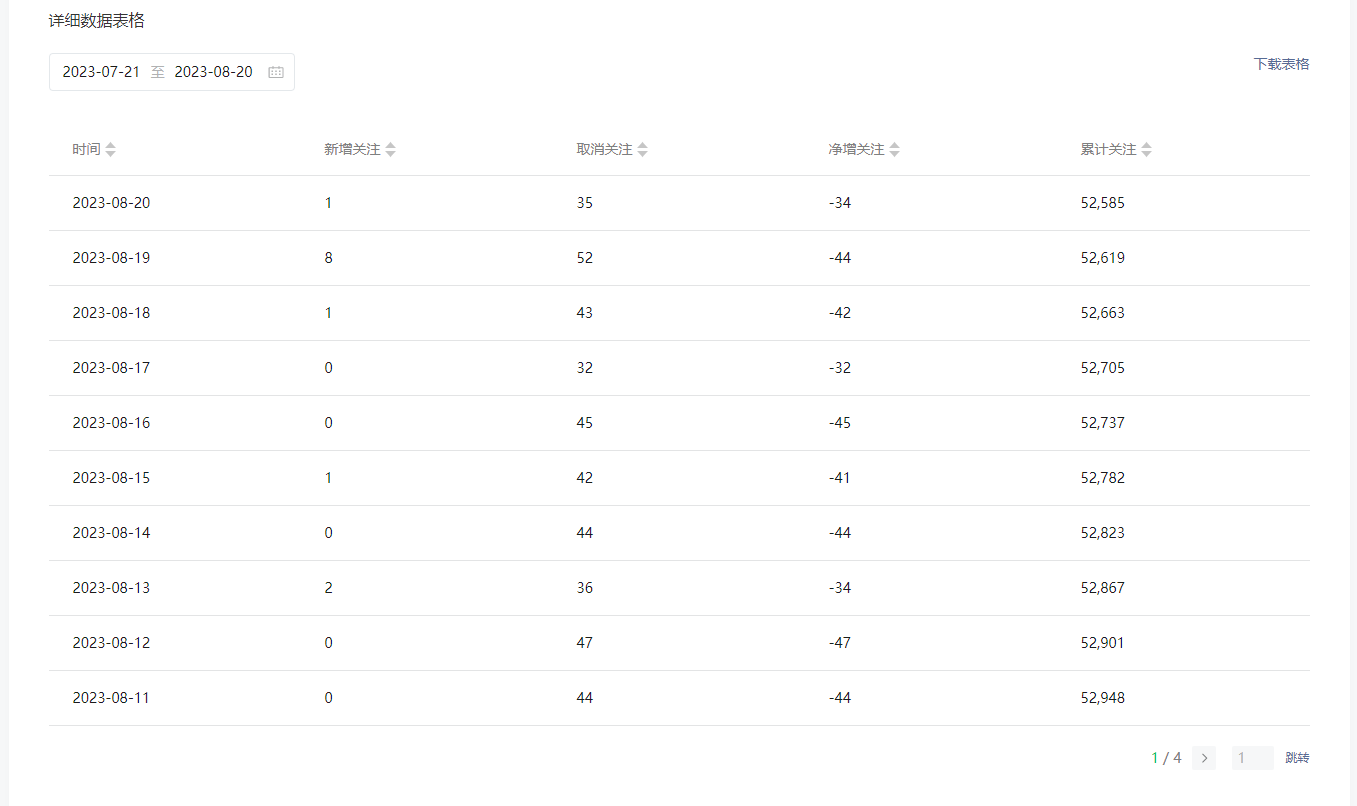
Task: Sort table by 时间 column arrows
Action: [111, 150]
